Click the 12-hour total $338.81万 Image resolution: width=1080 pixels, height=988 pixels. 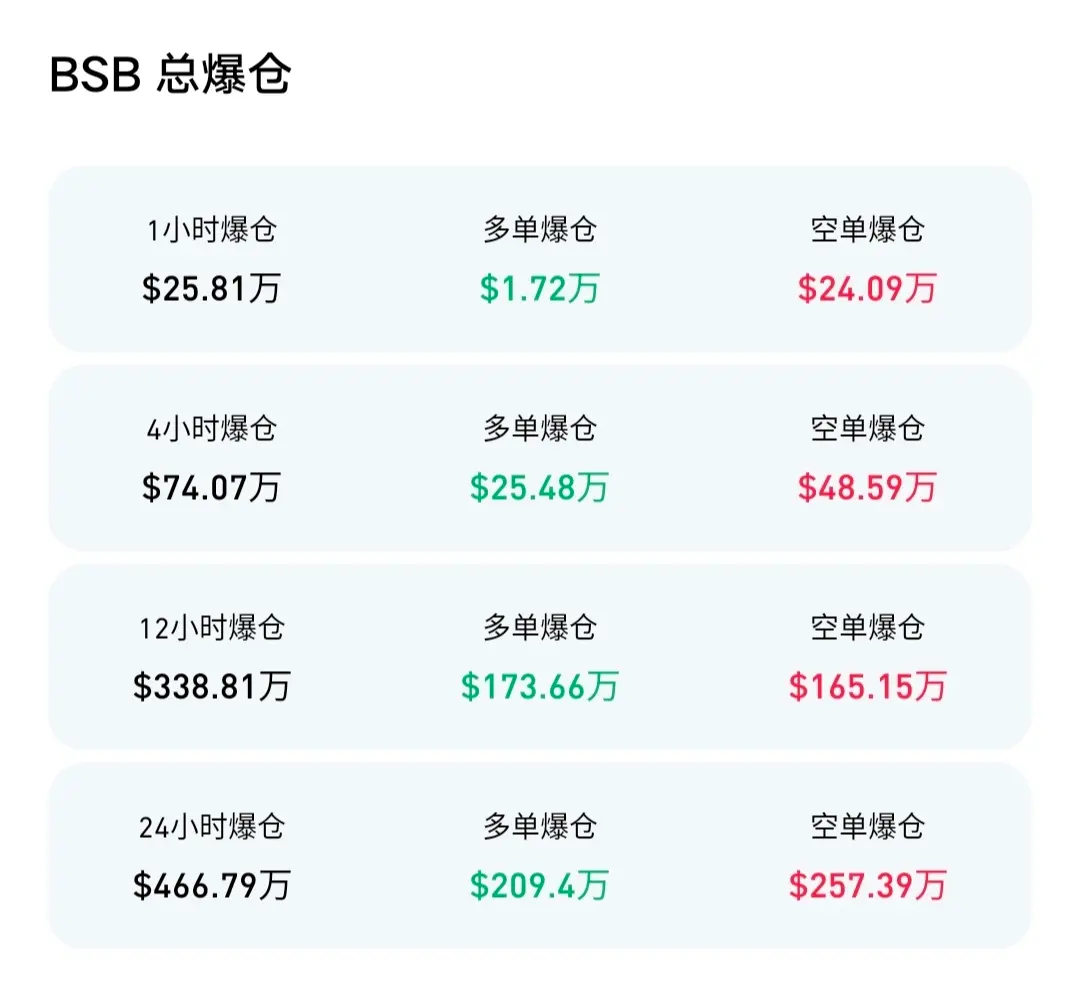coord(211,686)
